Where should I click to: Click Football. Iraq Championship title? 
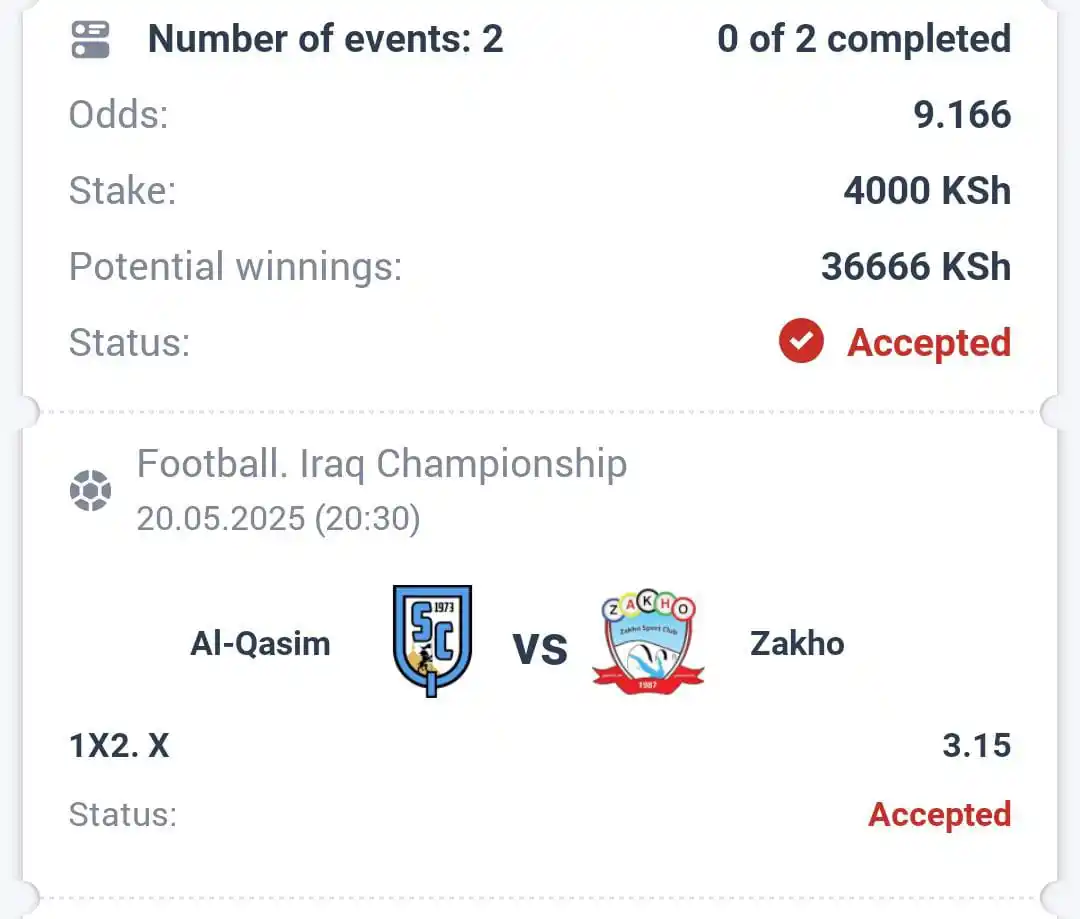click(x=382, y=463)
